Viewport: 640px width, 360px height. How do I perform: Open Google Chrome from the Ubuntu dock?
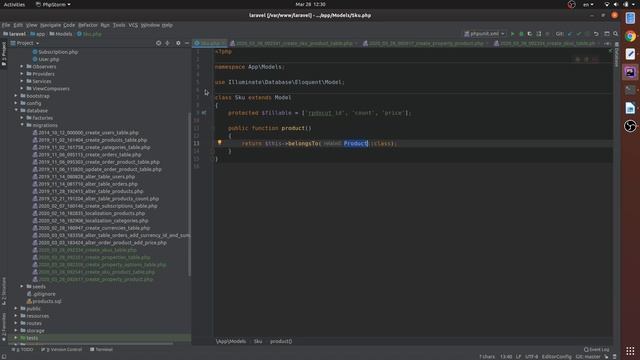[630, 36]
